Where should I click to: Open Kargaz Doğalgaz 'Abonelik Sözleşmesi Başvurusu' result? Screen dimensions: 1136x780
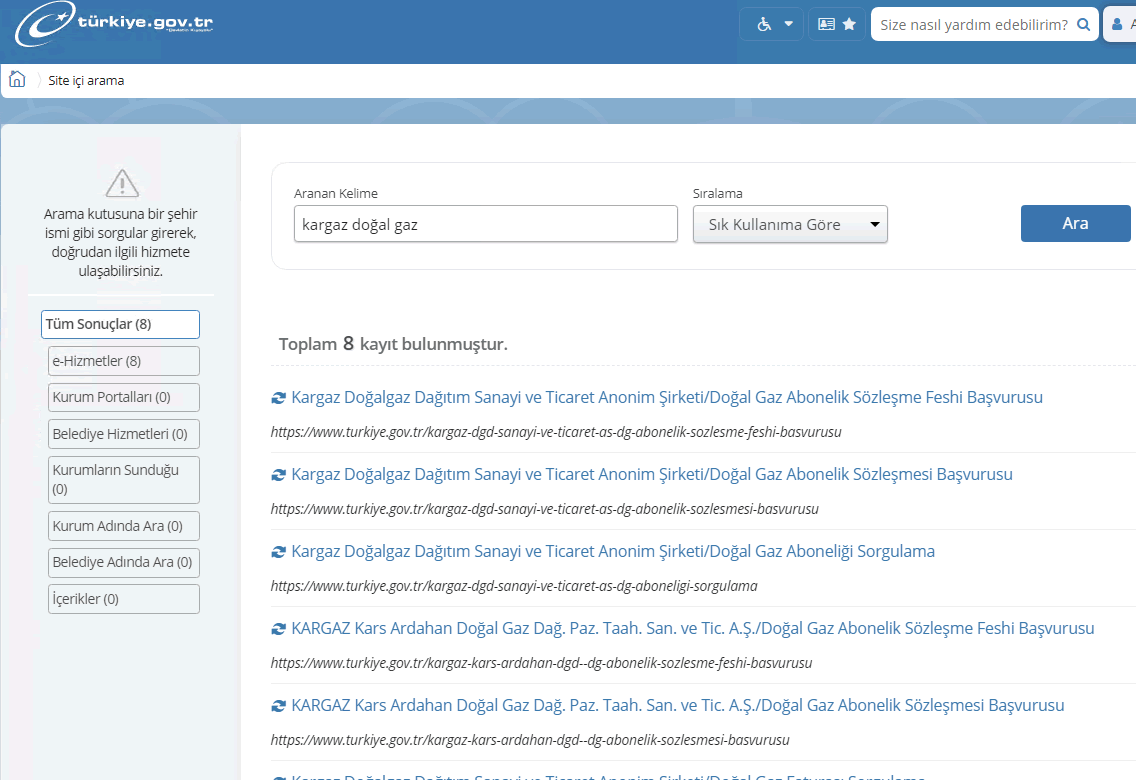coord(652,474)
